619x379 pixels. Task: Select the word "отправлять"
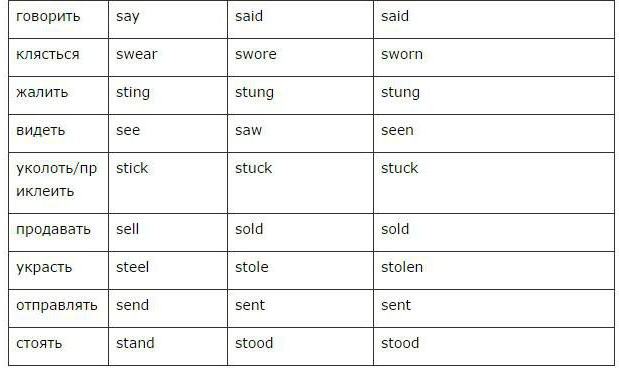[56, 306]
